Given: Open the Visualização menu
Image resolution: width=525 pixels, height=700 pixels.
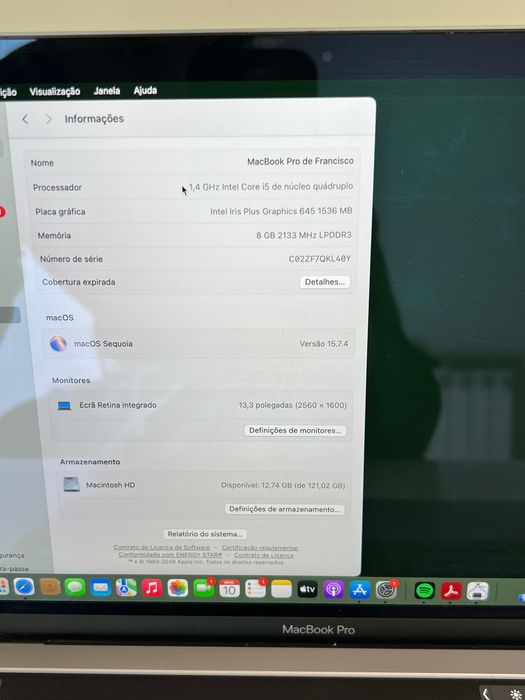Looking at the screenshot, I should pyautogui.click(x=54, y=92).
